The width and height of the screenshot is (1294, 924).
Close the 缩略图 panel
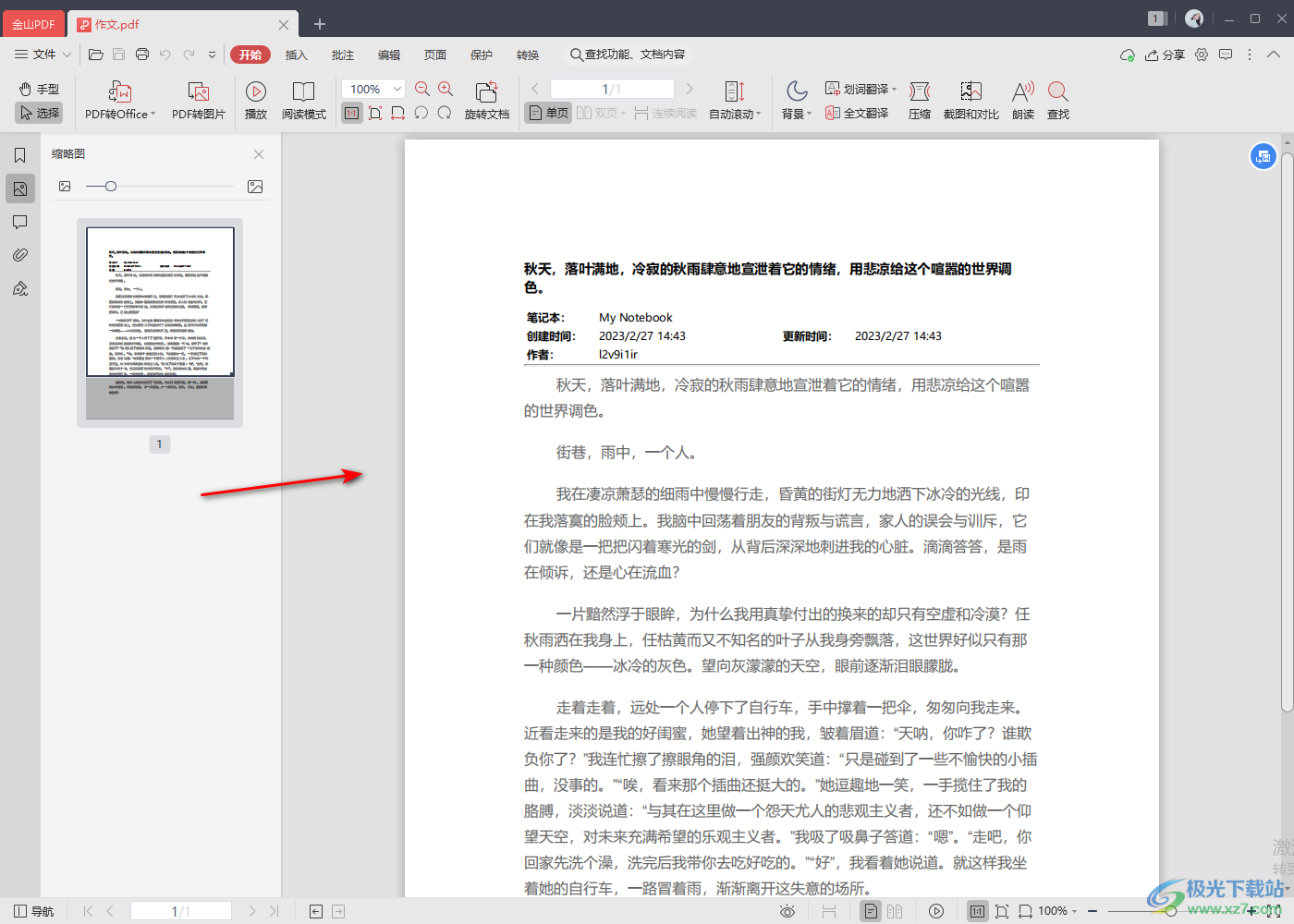[x=259, y=154]
